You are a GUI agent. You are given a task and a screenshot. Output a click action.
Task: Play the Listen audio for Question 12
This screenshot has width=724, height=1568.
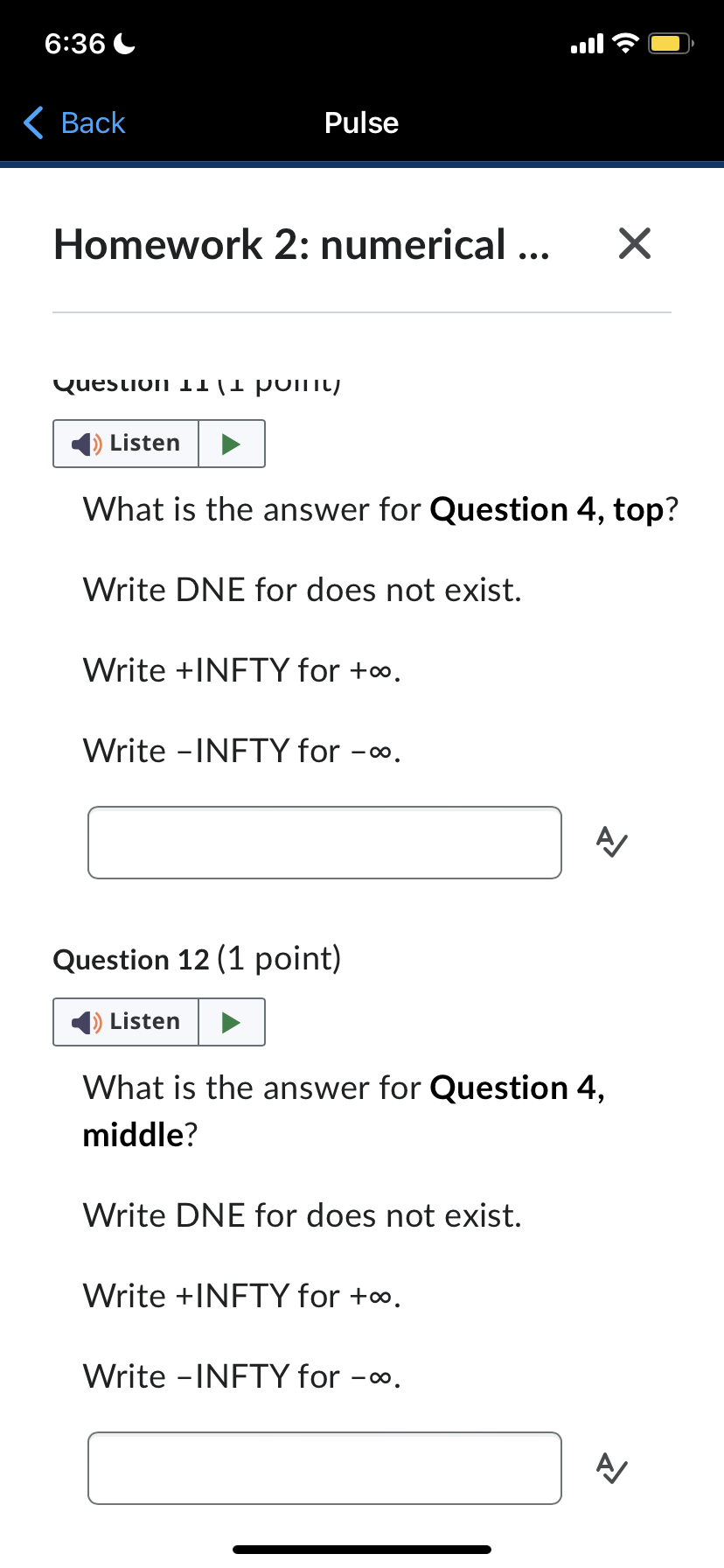coord(125,1021)
